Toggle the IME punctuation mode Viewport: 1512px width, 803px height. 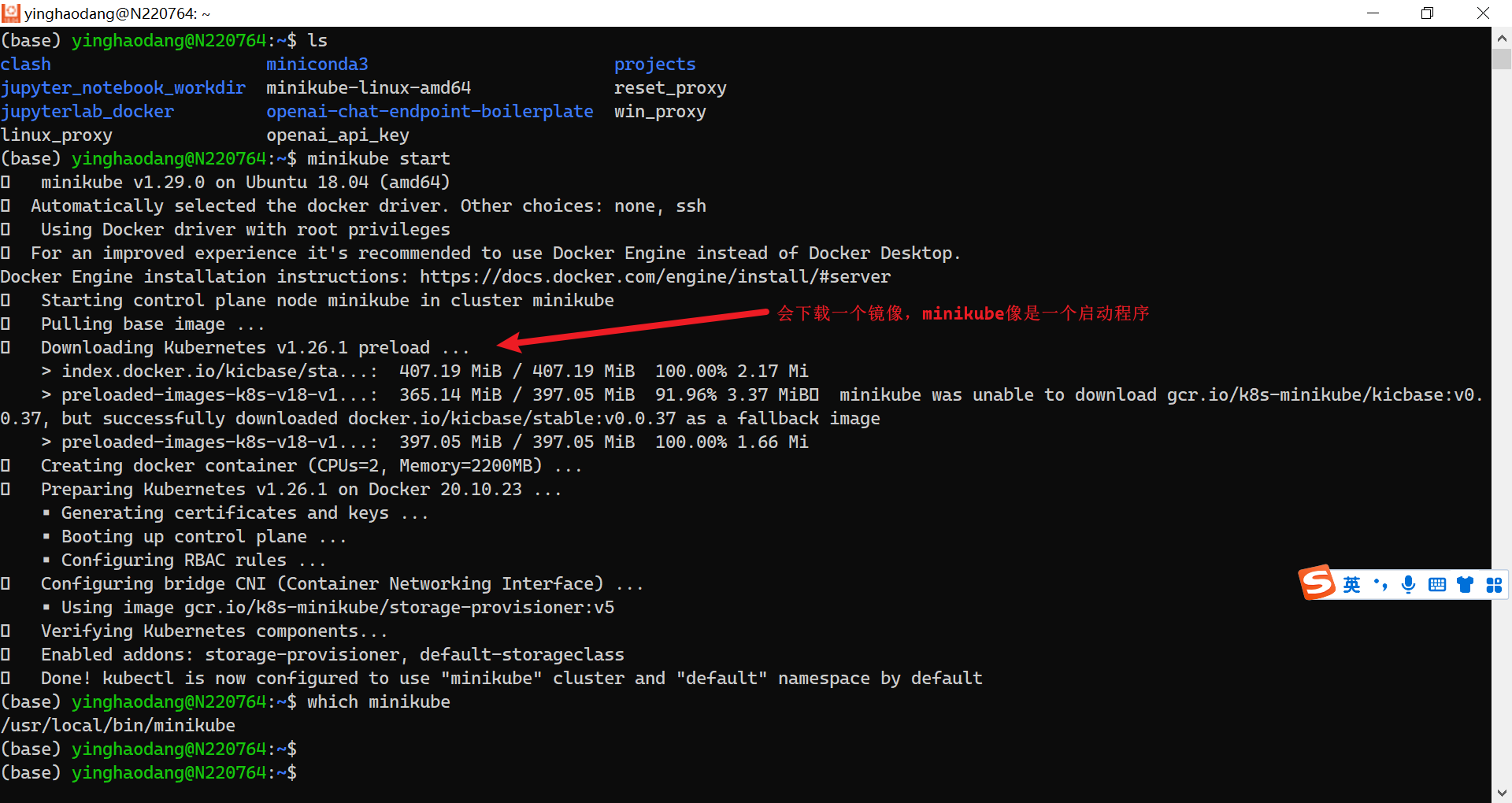1380,585
